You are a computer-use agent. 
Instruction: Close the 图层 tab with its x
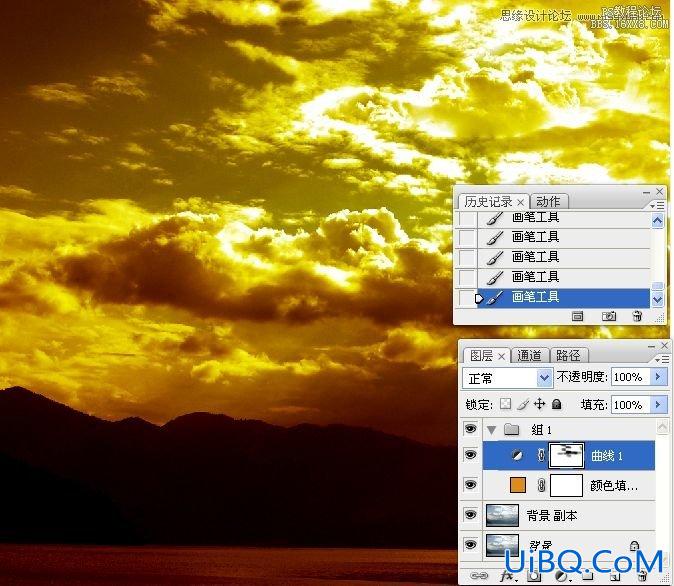point(501,356)
